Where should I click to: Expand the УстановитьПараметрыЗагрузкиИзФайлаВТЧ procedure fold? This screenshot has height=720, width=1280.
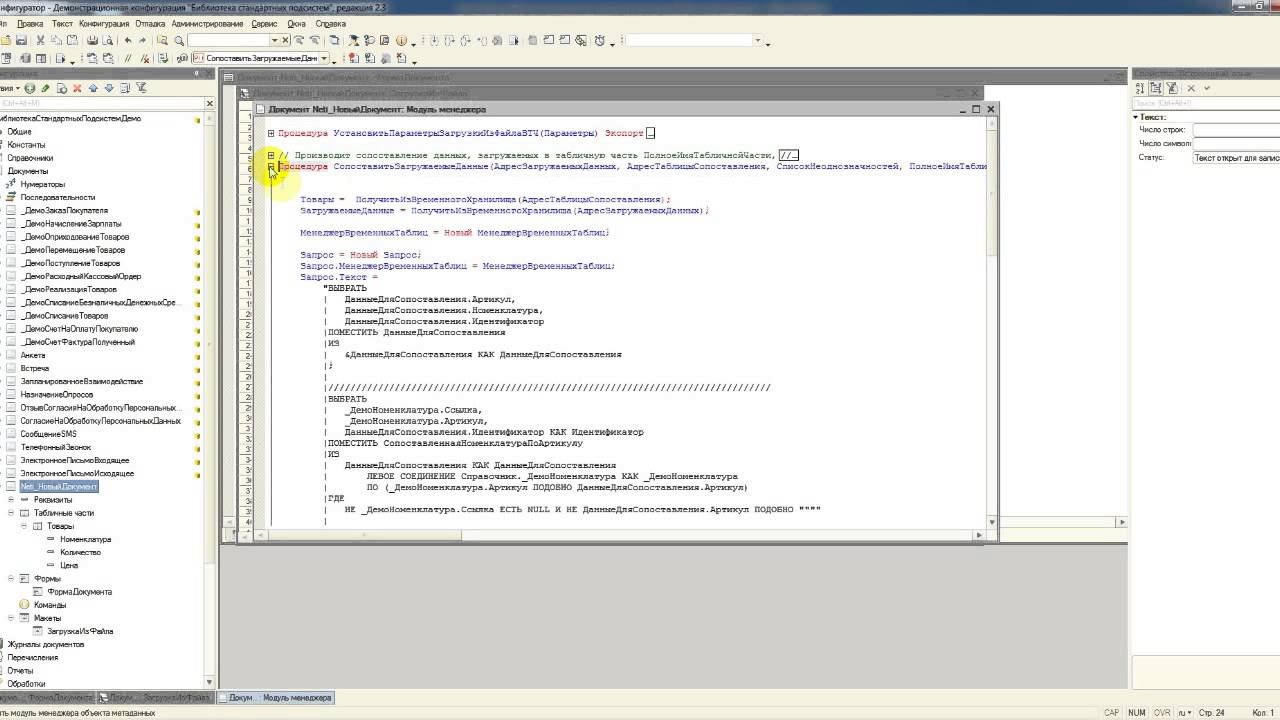[x=271, y=133]
